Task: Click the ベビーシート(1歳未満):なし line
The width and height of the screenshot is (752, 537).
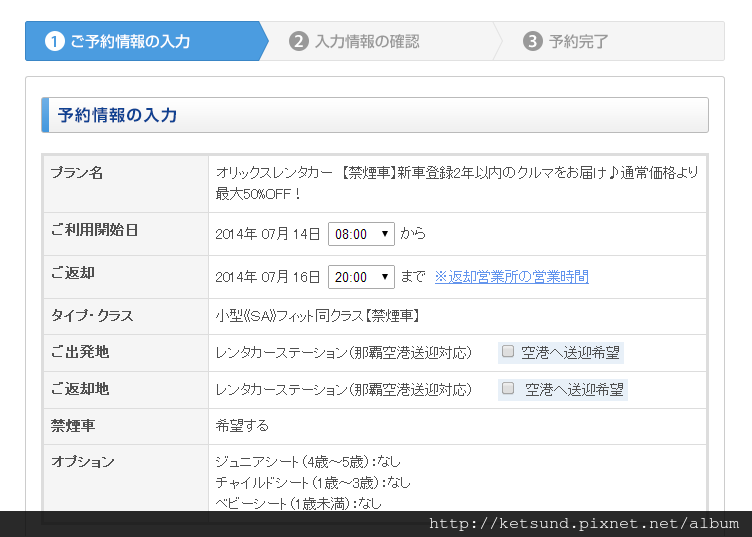Action: click(299, 503)
